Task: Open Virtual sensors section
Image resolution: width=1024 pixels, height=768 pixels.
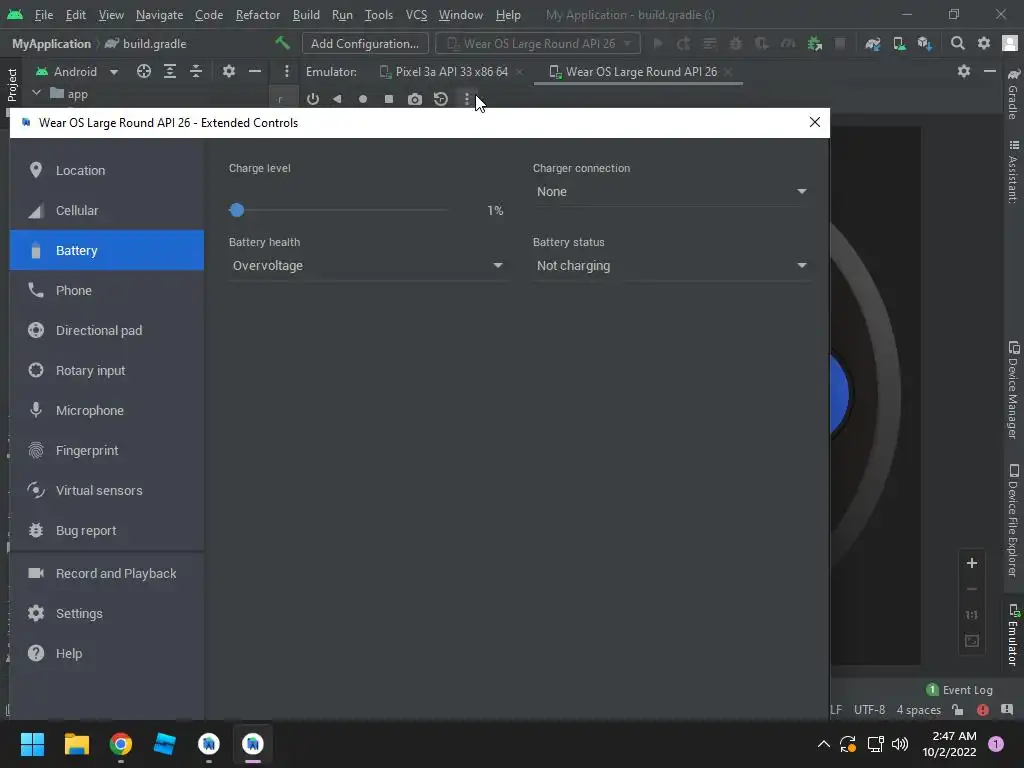Action: click(x=106, y=490)
